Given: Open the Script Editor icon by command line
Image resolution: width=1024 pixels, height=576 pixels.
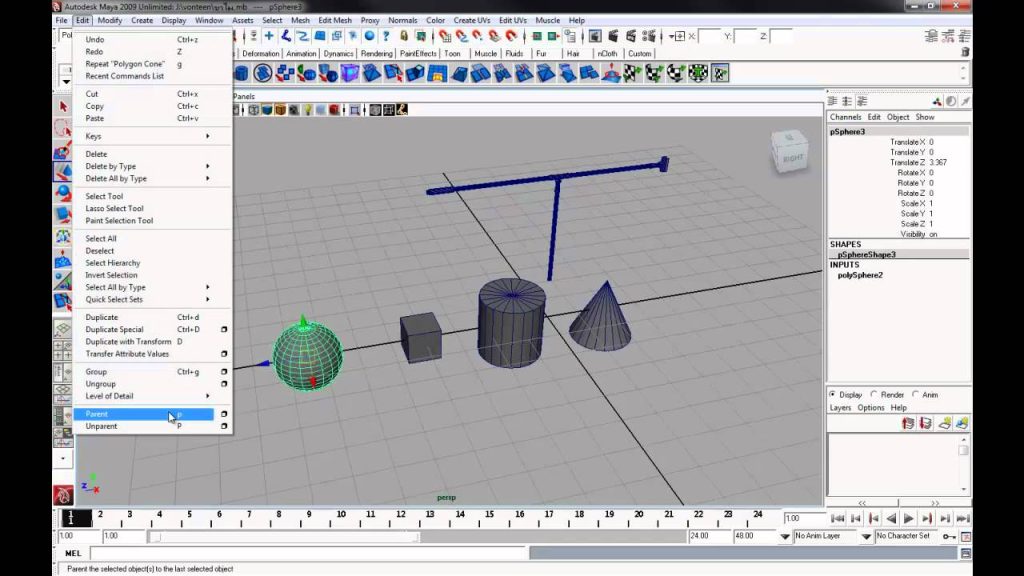Looking at the screenshot, I should (965, 554).
